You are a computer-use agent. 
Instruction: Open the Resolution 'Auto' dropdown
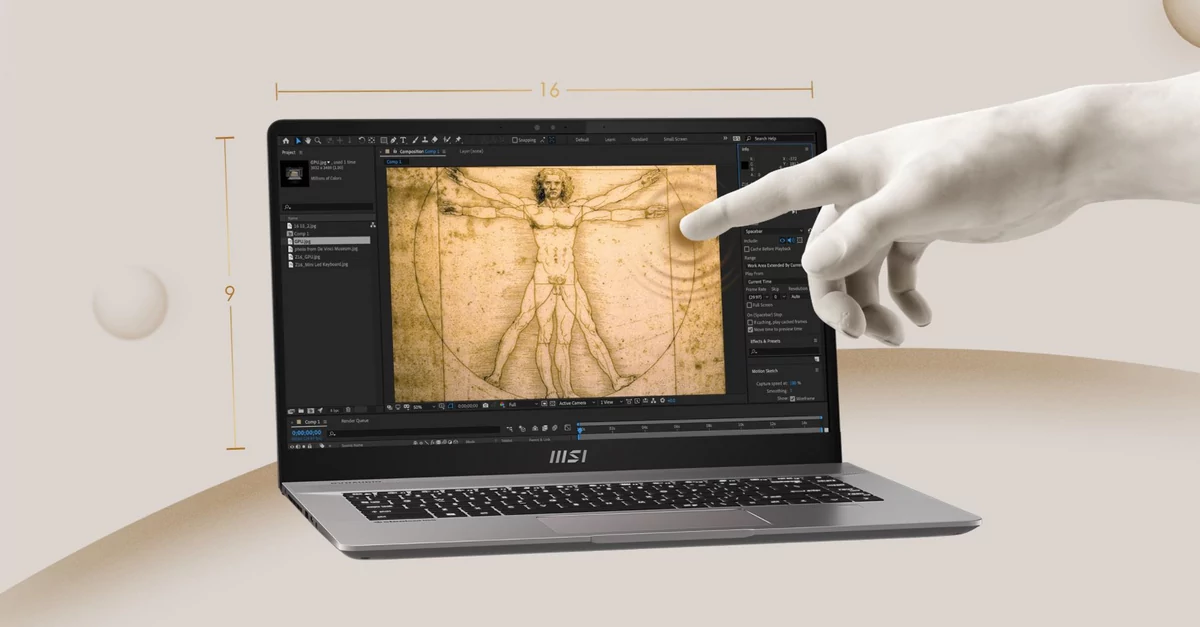pyautogui.click(x=798, y=296)
